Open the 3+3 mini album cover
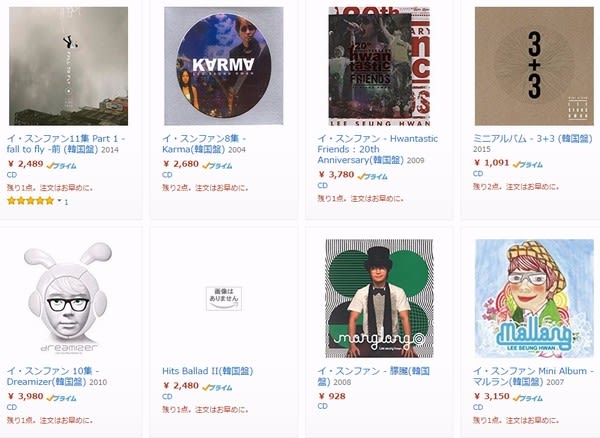 534,66
